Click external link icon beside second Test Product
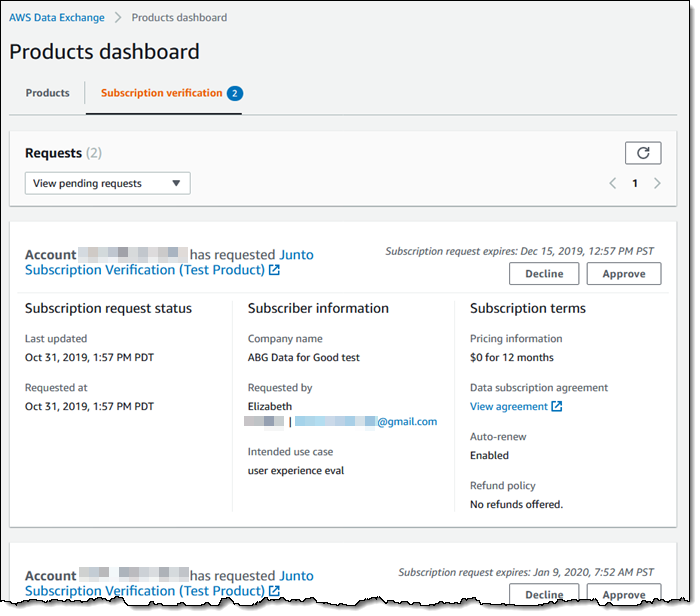The height and width of the screenshot is (616, 700). pyautogui.click(x=275, y=592)
